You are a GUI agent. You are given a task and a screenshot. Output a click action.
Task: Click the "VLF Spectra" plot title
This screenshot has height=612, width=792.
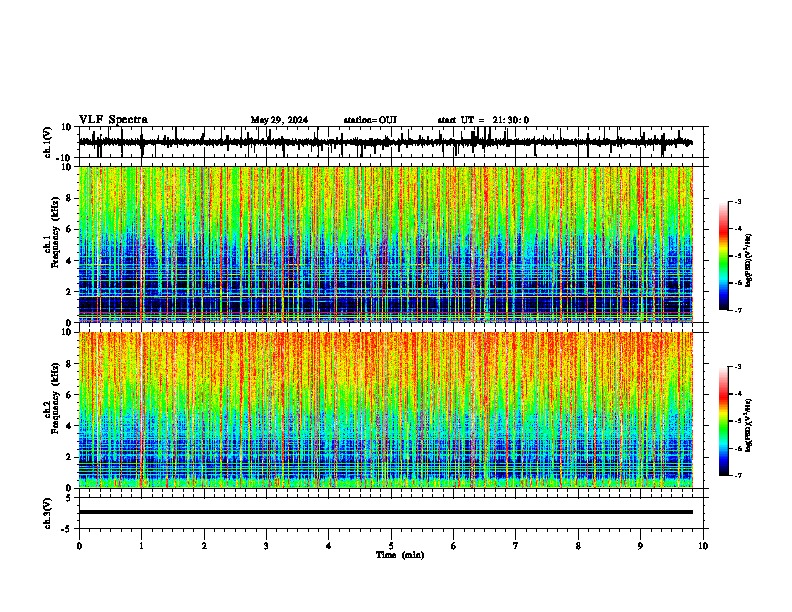(x=113, y=120)
